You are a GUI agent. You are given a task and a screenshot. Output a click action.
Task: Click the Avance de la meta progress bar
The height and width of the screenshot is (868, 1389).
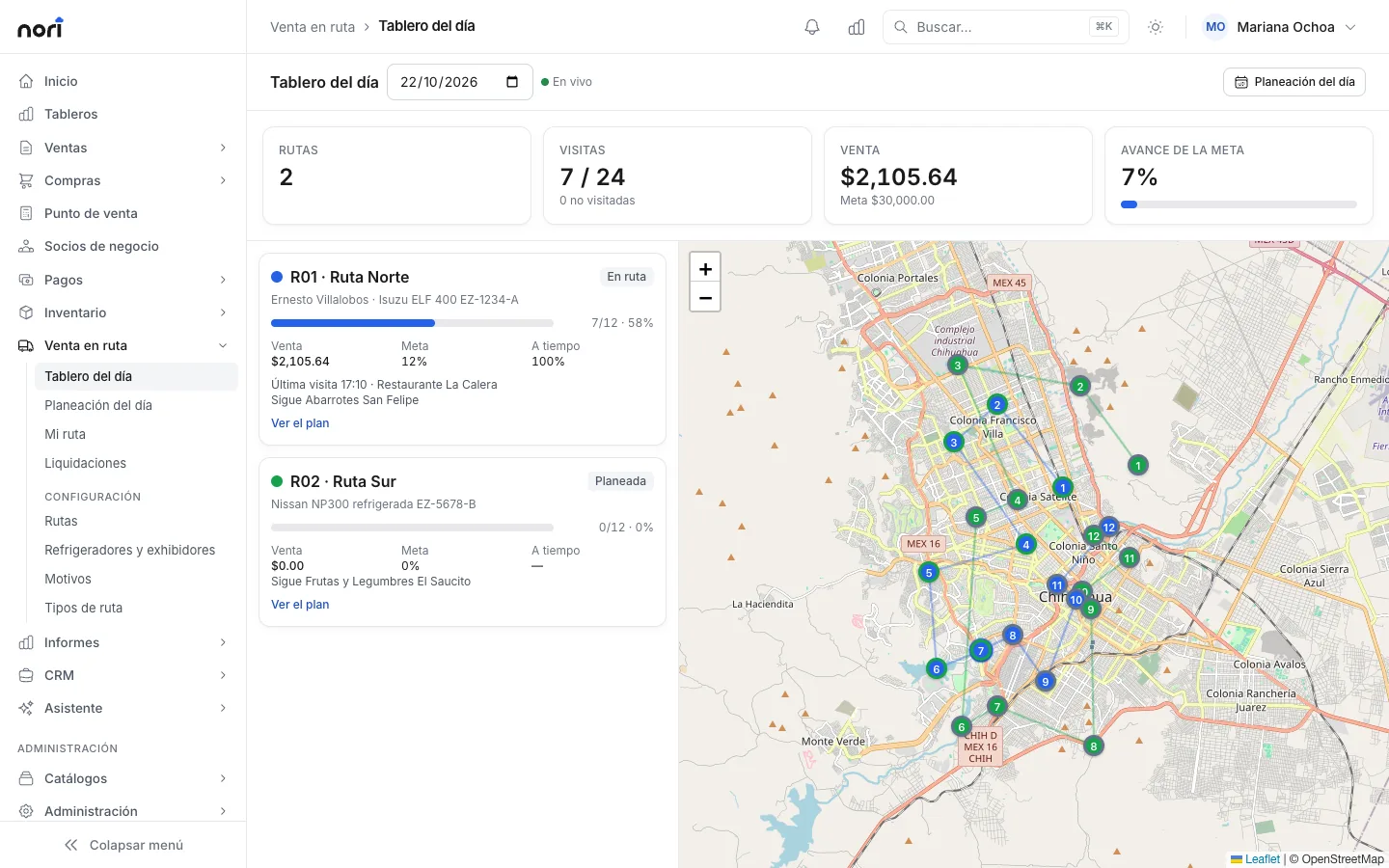tap(1239, 204)
